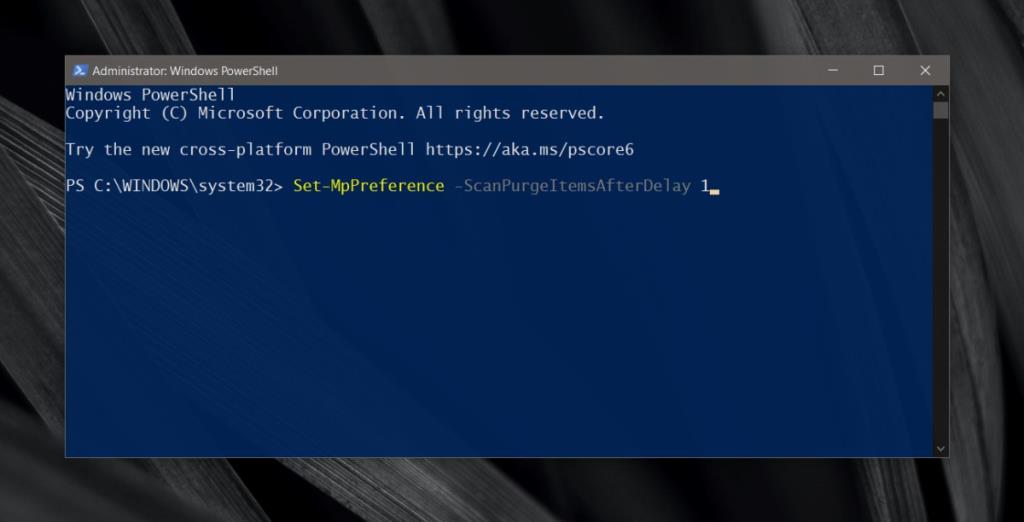Click the https://aka.ms/pscore6 URL
The height and width of the screenshot is (522, 1024).
pos(529,150)
